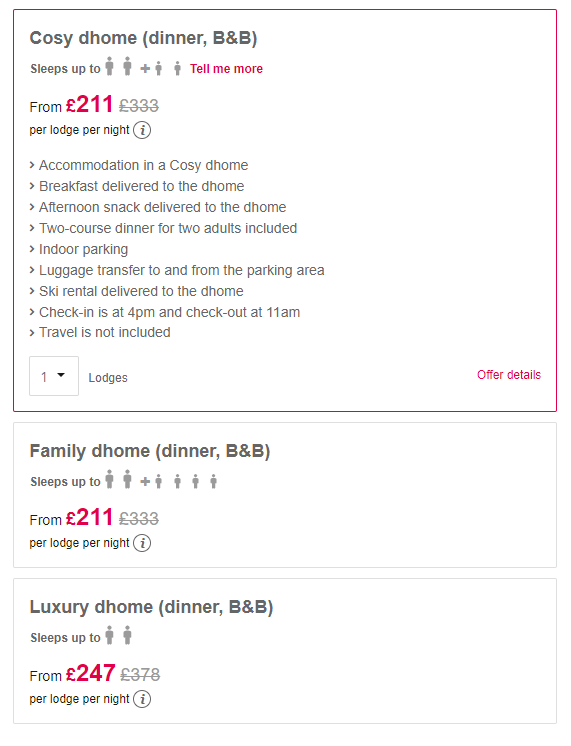Select the Cosy dhome (dinner, B&B) heading

143,38
